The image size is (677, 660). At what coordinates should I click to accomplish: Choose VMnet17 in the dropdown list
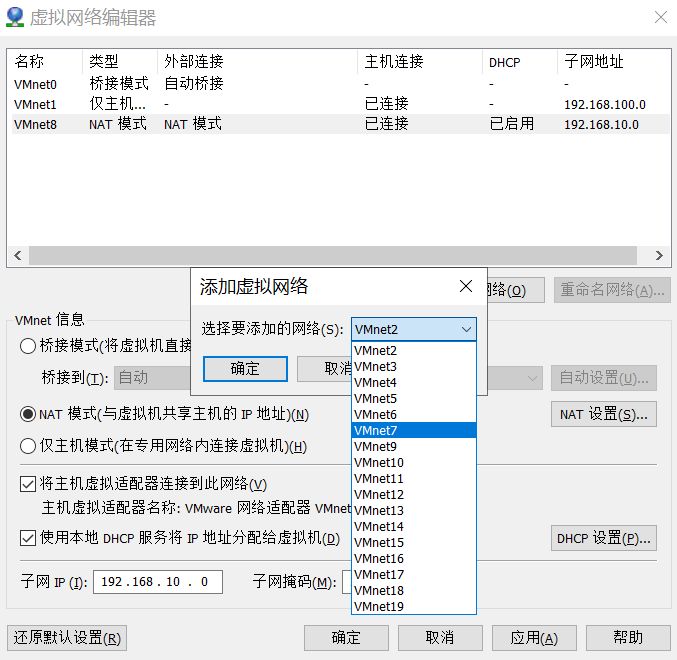tap(414, 574)
